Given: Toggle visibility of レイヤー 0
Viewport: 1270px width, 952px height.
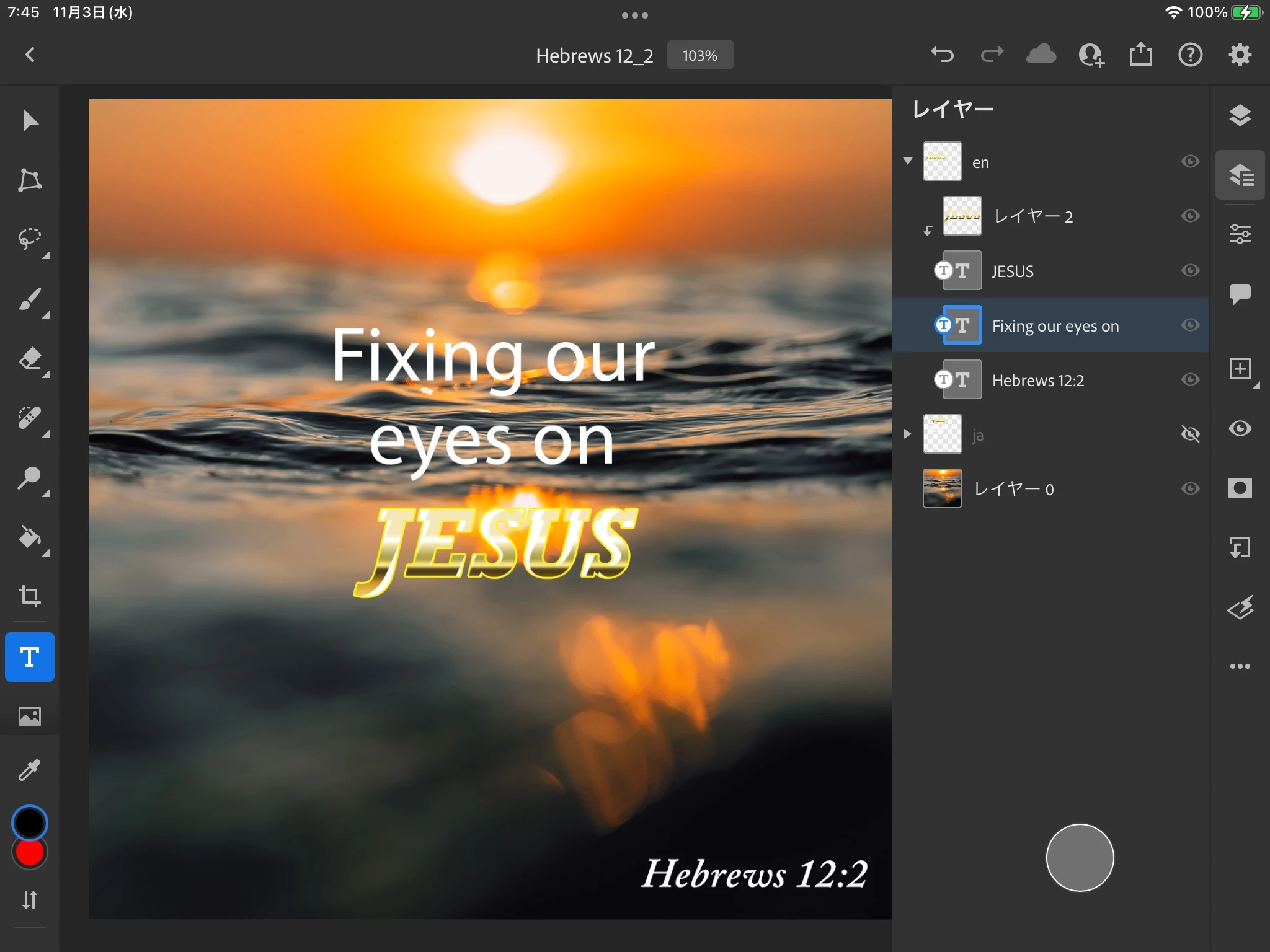Looking at the screenshot, I should 1189,489.
